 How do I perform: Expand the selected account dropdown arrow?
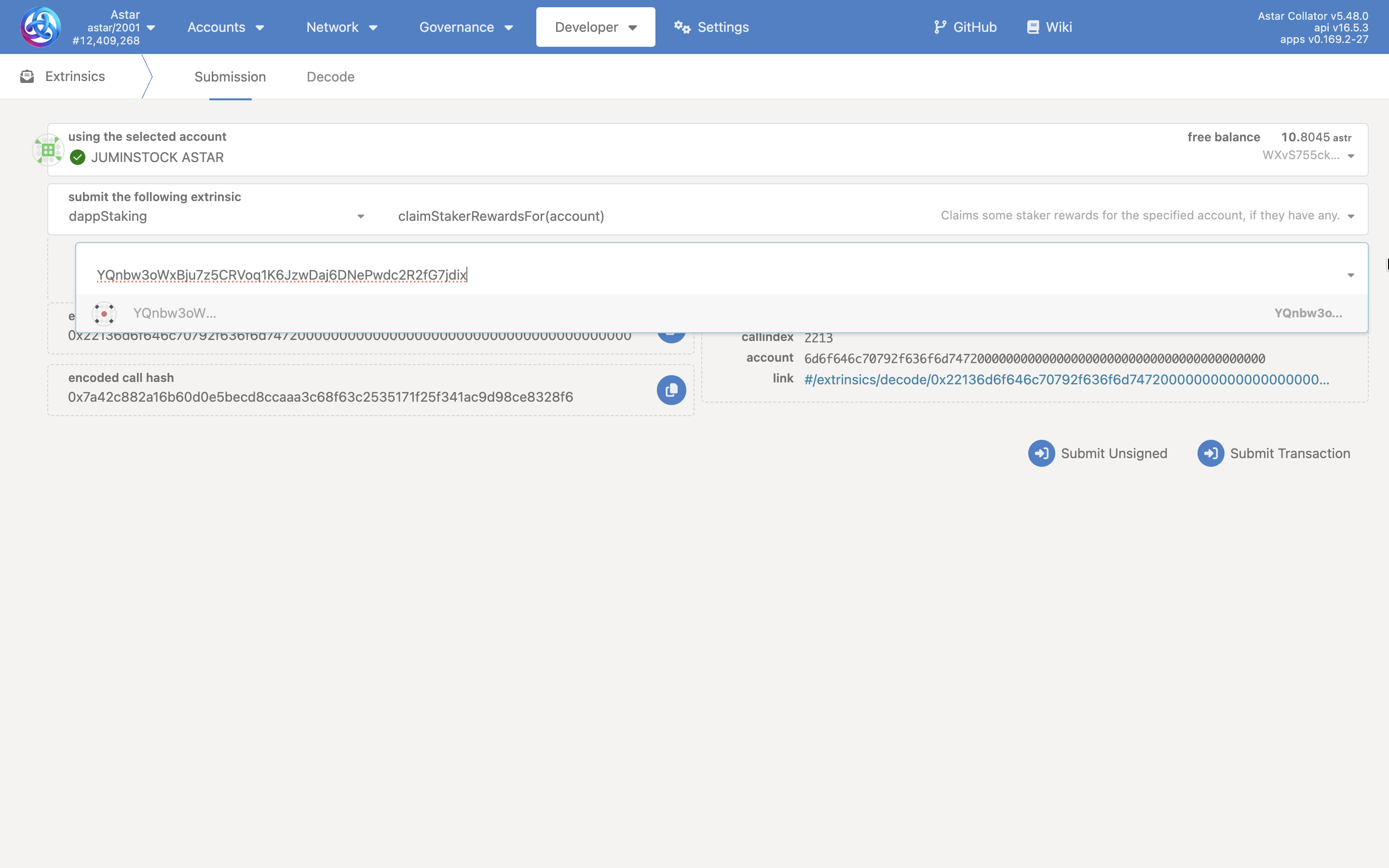pyautogui.click(x=1350, y=156)
